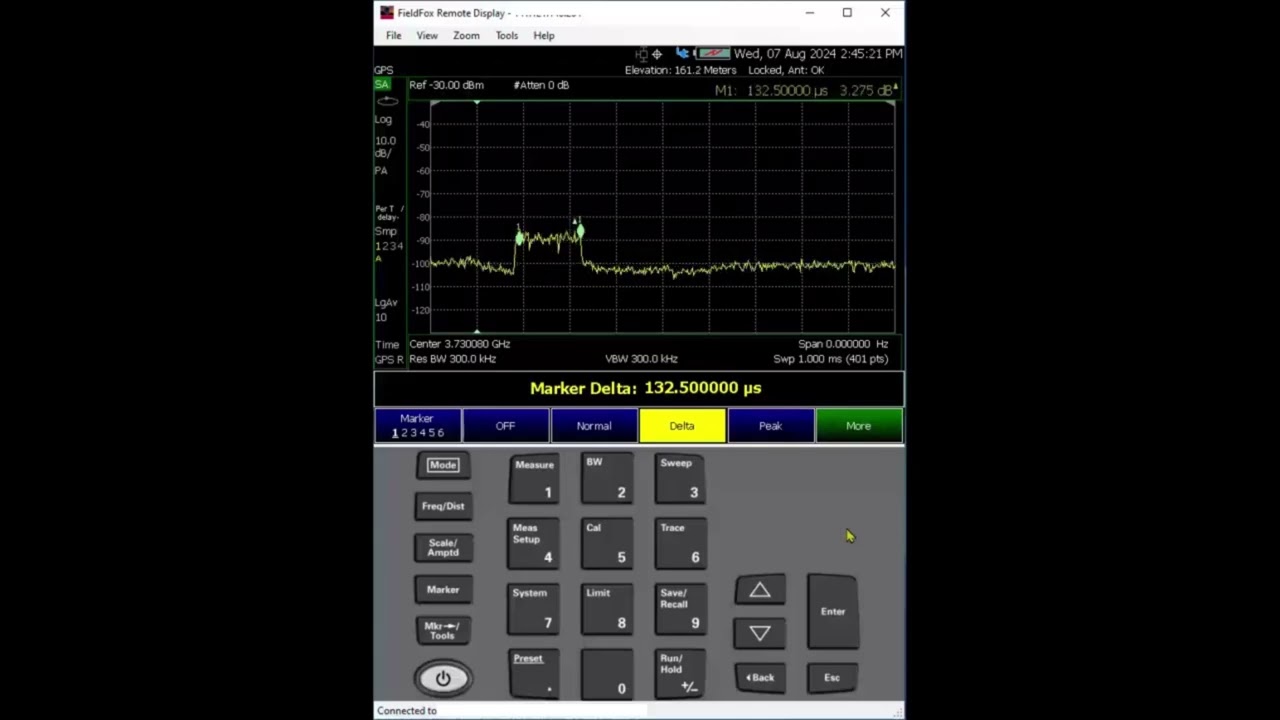The image size is (1280, 720).
Task: Click the VBW 300.0 kHz readout
Action: click(x=641, y=359)
